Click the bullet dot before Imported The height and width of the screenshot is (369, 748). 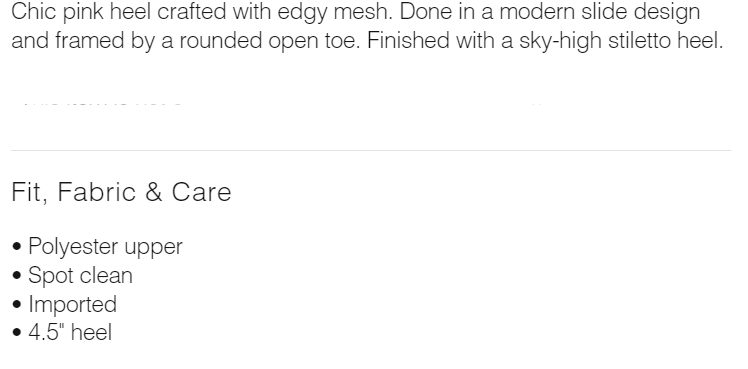[18, 304]
